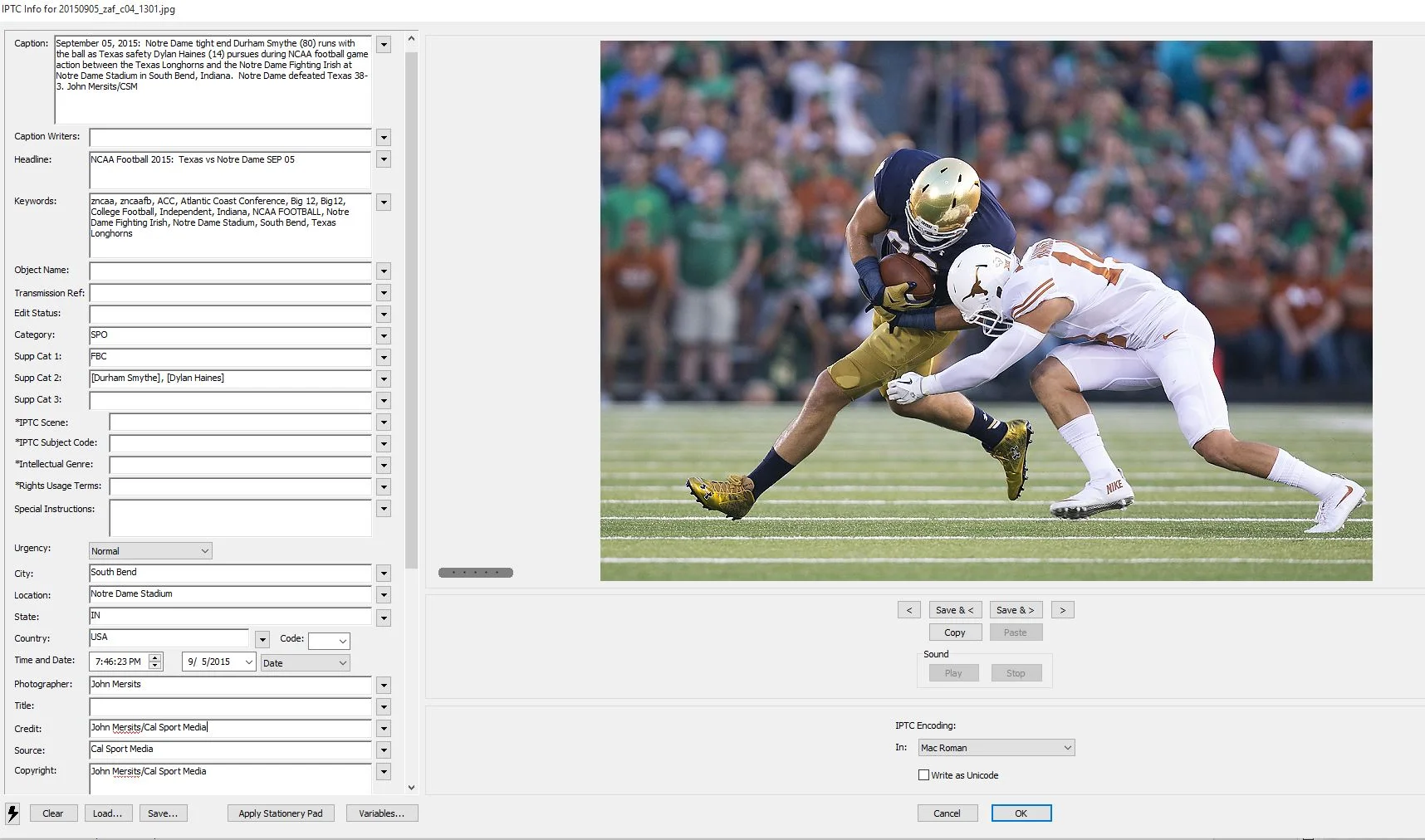
Task: Open the Rights Usage Terms dropdown arrow
Action: coord(384,487)
